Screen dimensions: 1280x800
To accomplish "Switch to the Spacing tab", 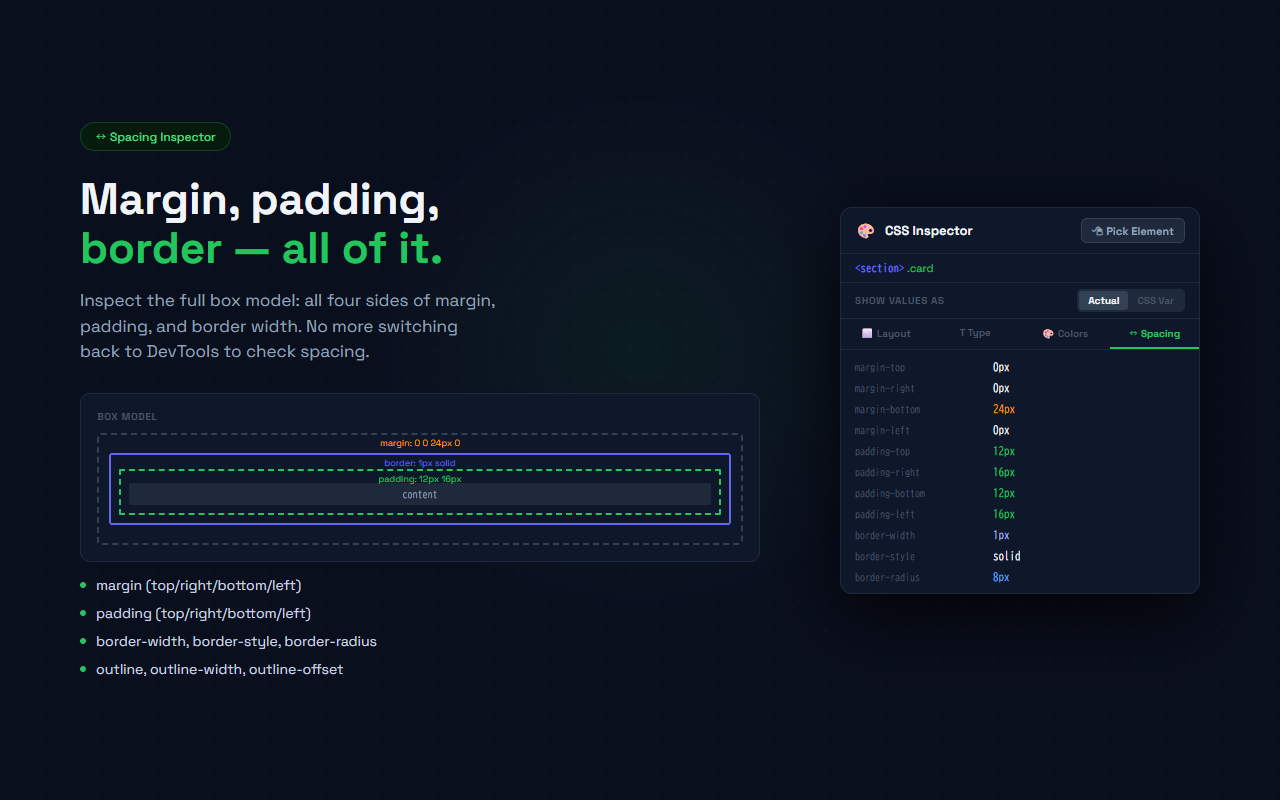I will (1154, 334).
